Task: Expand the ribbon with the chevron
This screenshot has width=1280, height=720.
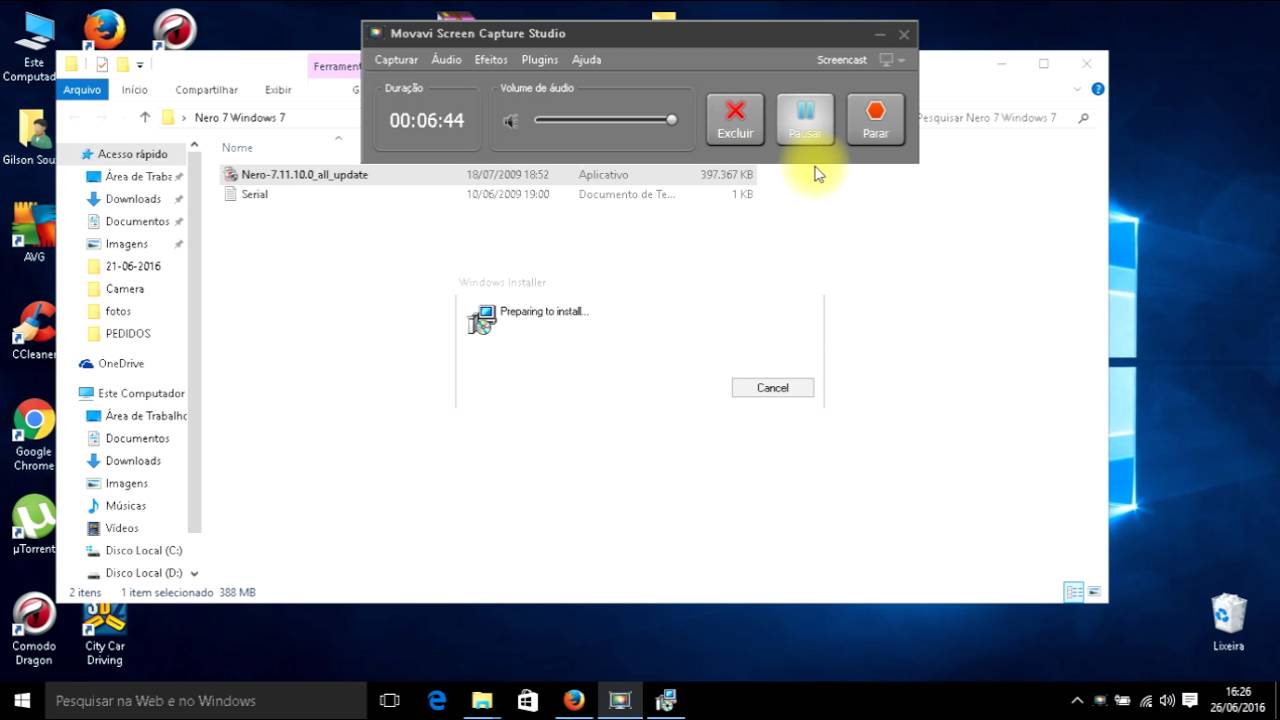Action: pyautogui.click(x=1077, y=89)
